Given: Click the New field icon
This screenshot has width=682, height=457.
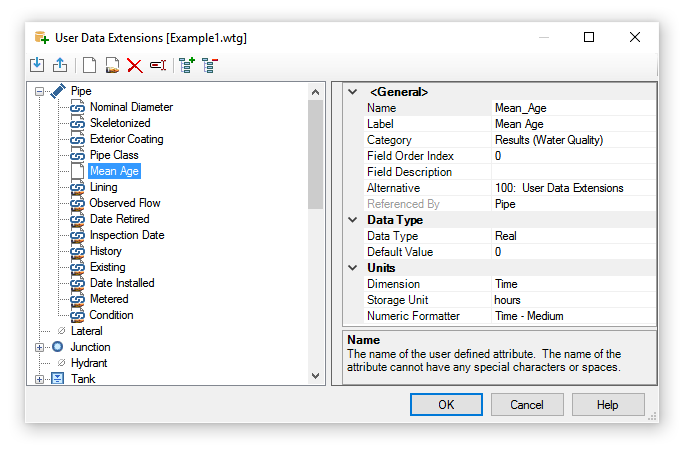Looking at the screenshot, I should click(x=89, y=65).
